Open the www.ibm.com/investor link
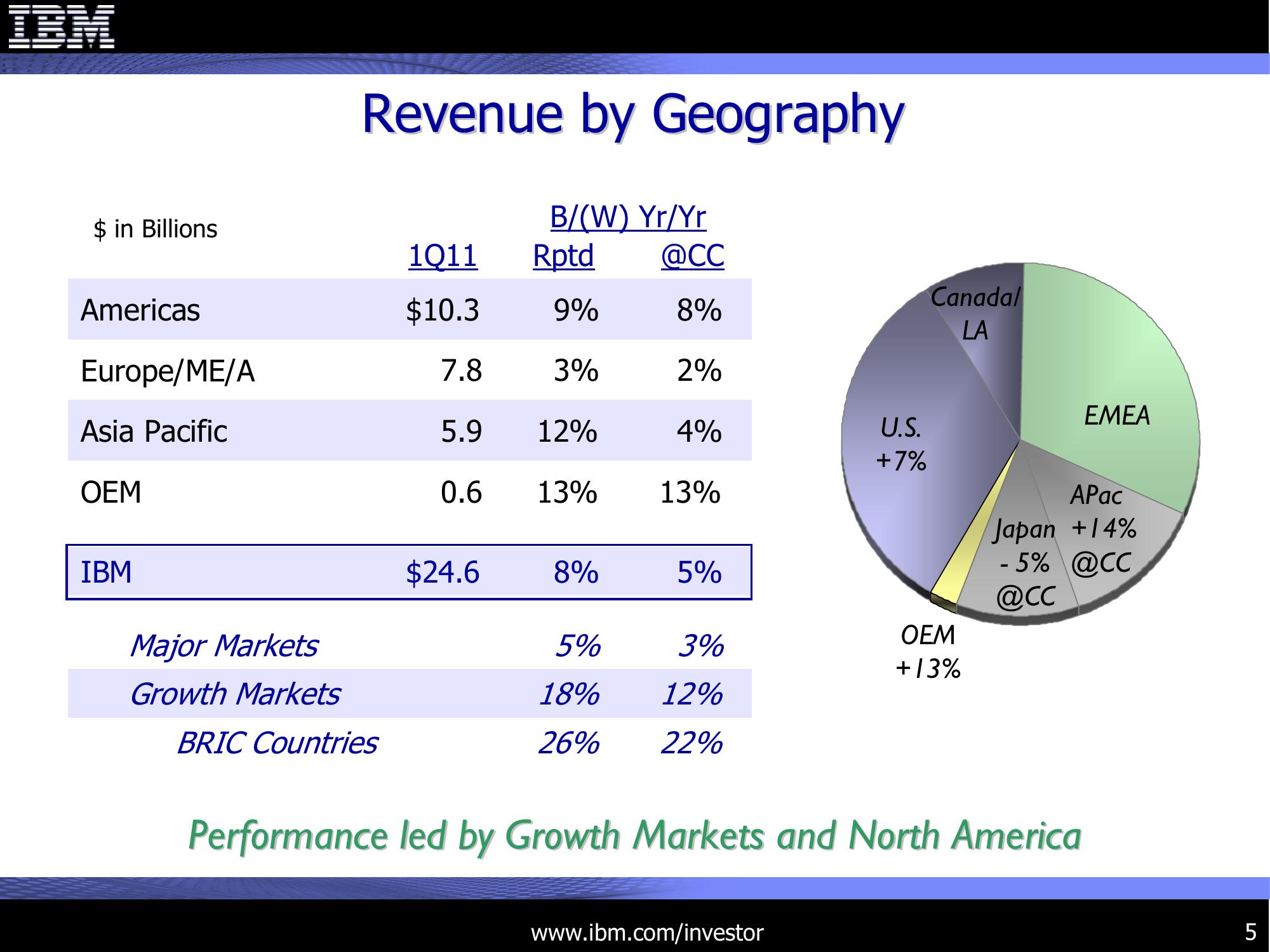The height and width of the screenshot is (952, 1270). click(x=647, y=932)
